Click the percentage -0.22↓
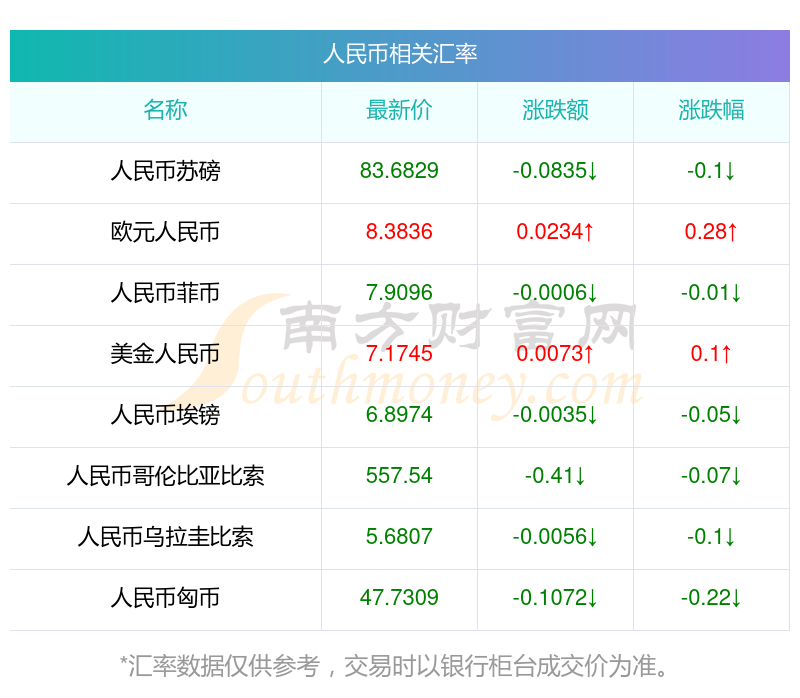800x698 pixels. [711, 598]
